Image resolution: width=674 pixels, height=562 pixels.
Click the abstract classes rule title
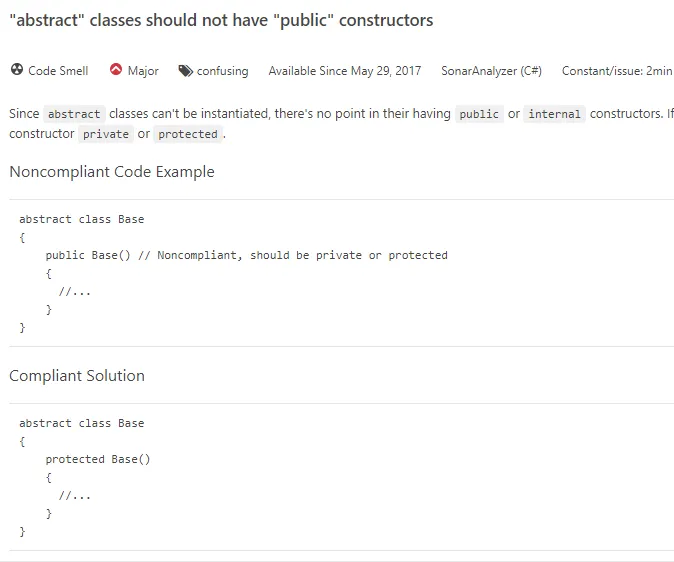tap(221, 21)
